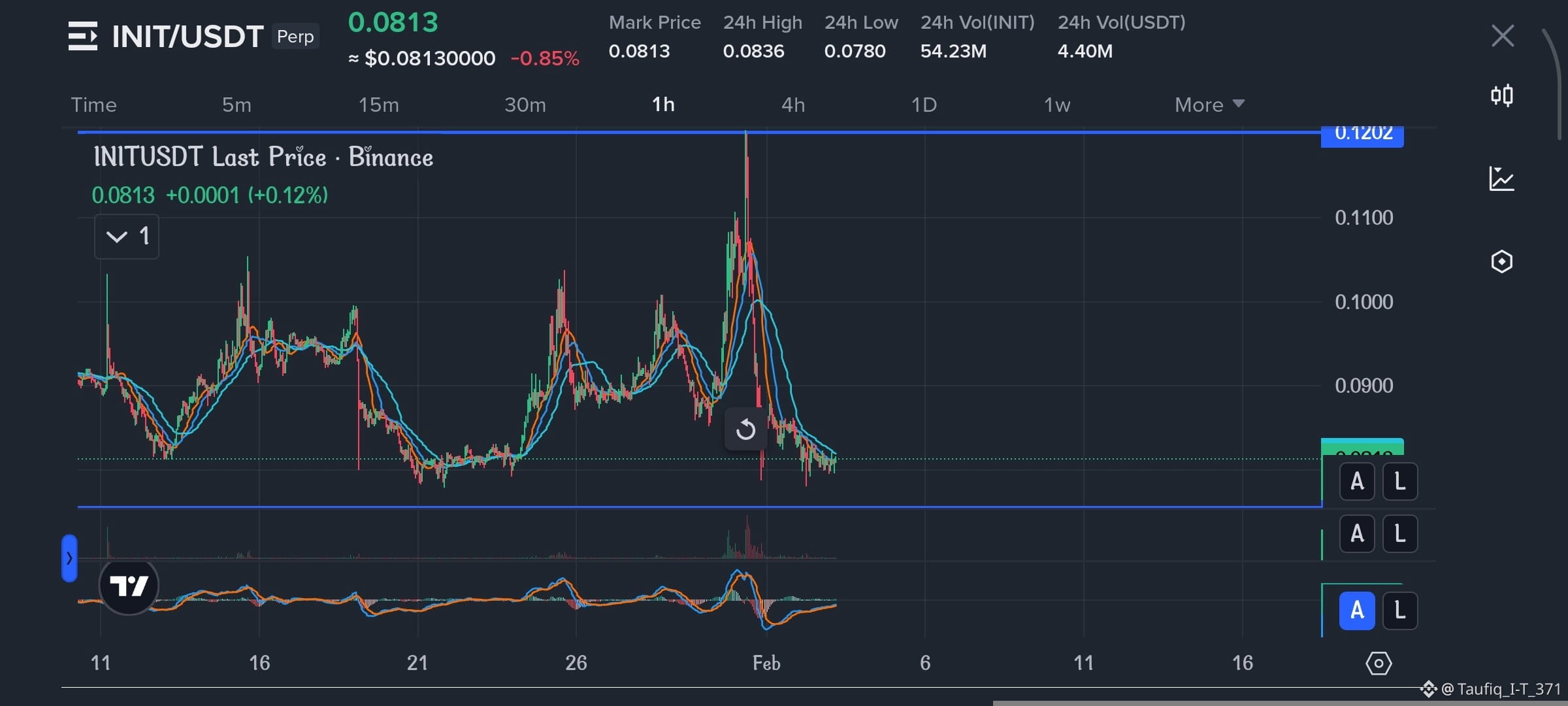Click the 24h Low value 0.0780
1568x706 pixels.
pos(855,51)
